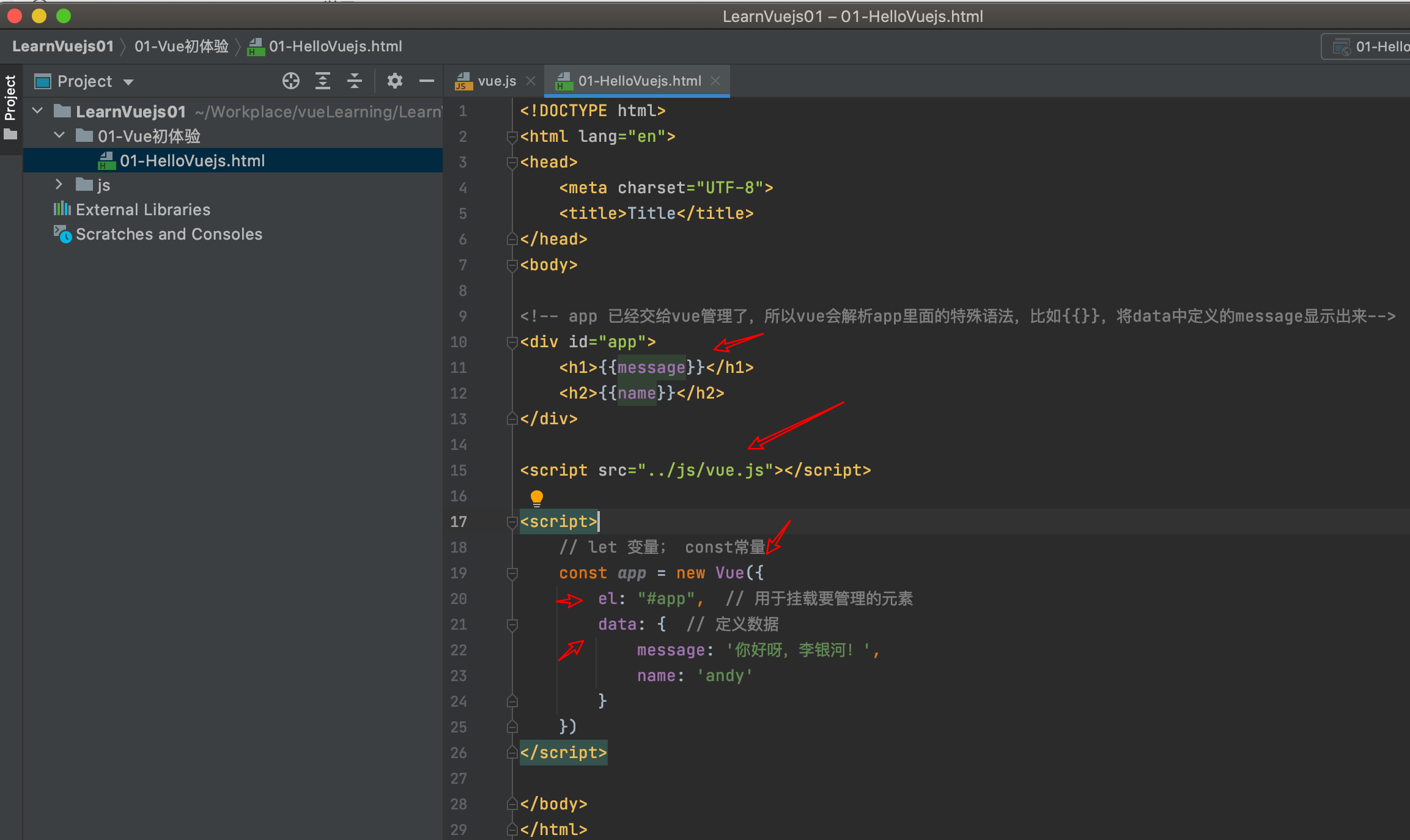This screenshot has height=840, width=1410.
Task: Fold the div app block on line 10
Action: [512, 342]
